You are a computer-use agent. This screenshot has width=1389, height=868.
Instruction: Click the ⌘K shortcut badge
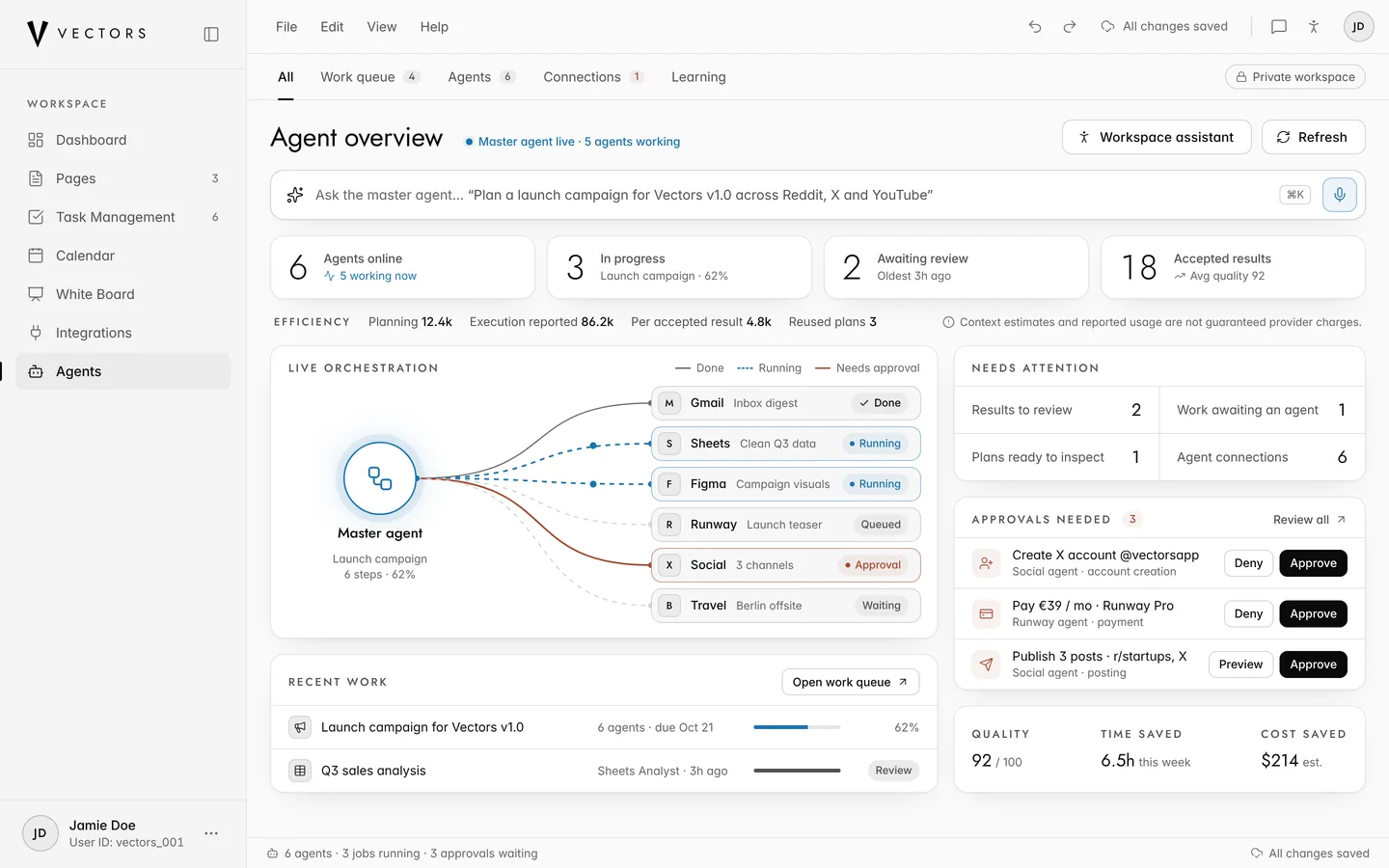[1295, 195]
